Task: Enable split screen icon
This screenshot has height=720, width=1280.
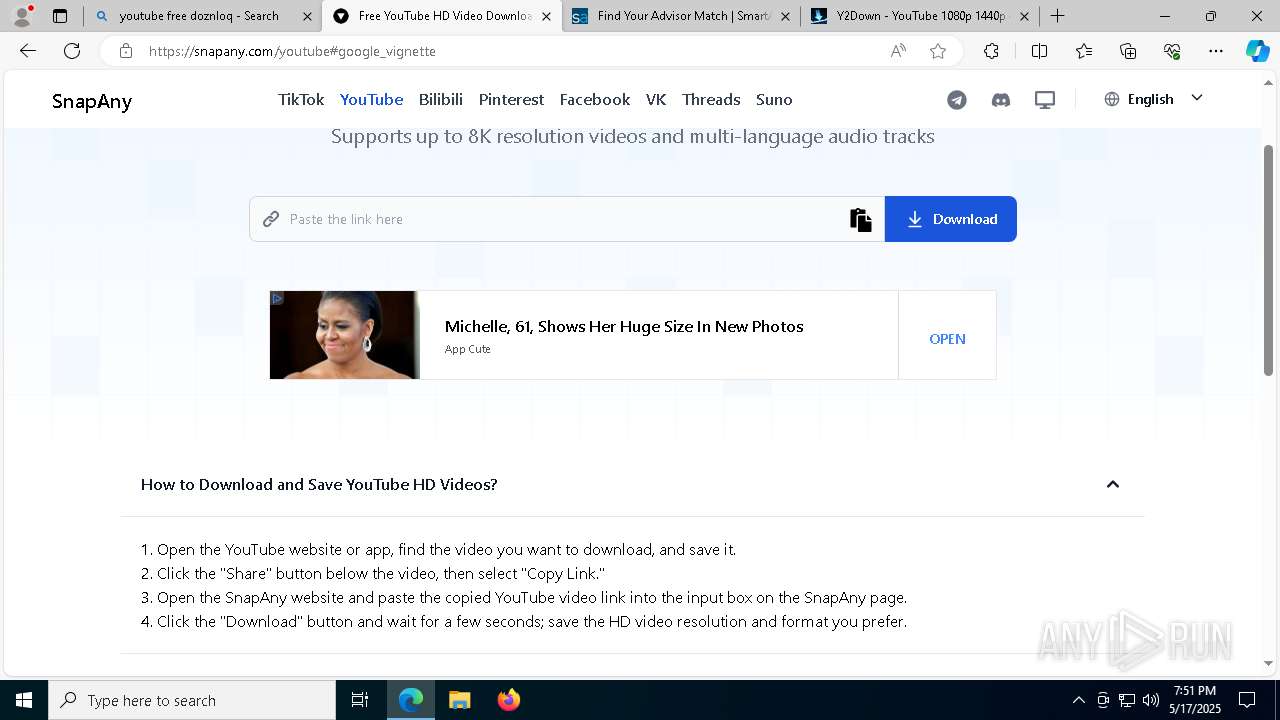Action: click(x=1039, y=51)
